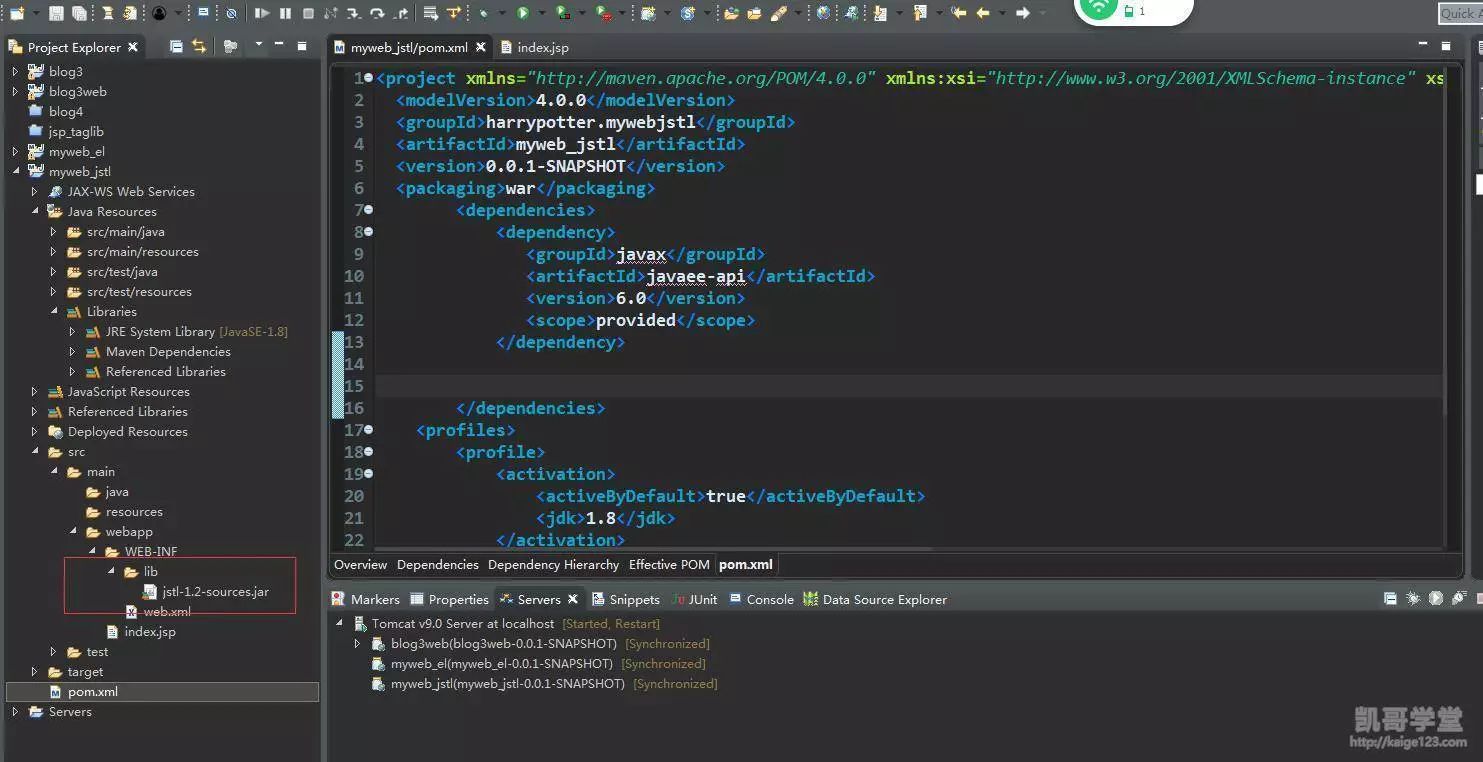The image size is (1483, 762).
Task: Expand the myweb_el project node
Action: pyautogui.click(x=15, y=151)
